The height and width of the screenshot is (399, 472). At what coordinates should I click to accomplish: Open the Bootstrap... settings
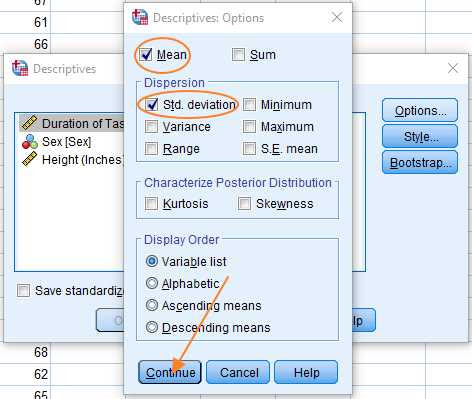(420, 162)
